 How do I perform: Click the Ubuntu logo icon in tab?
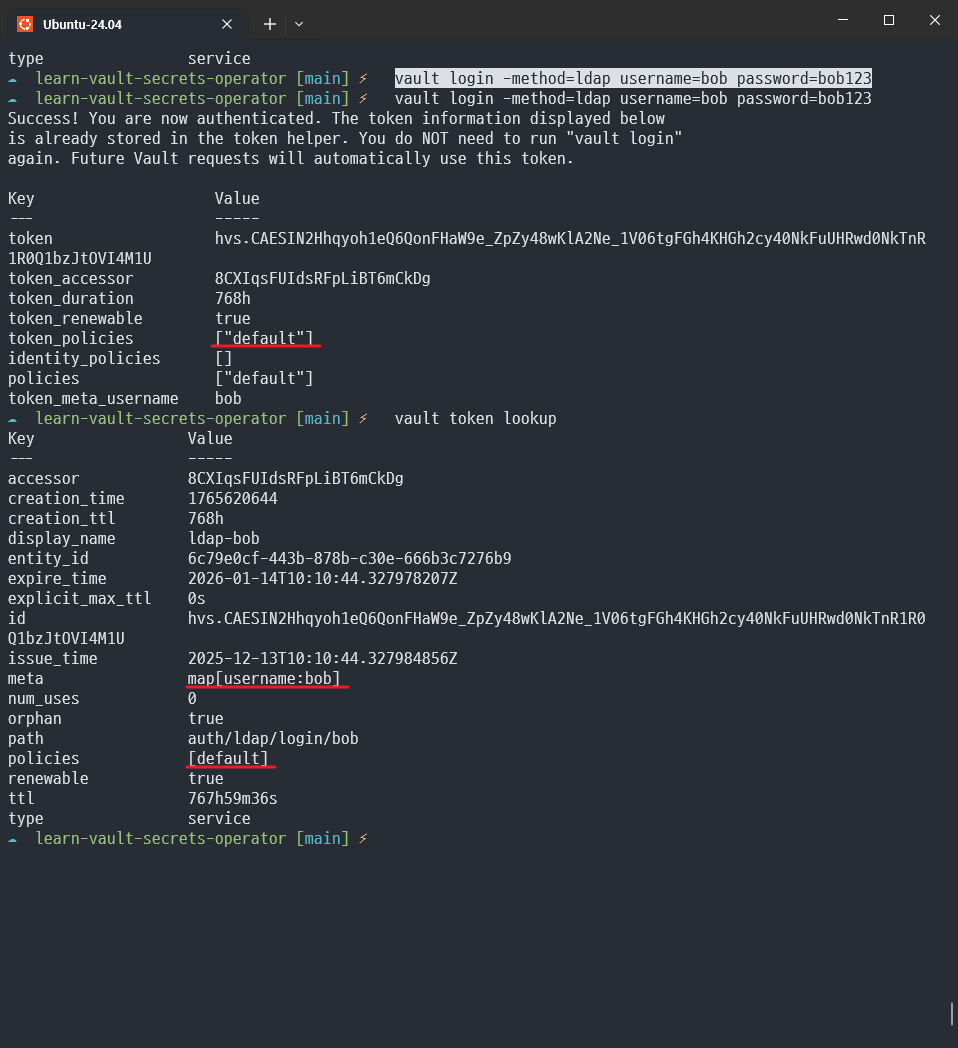[25, 24]
